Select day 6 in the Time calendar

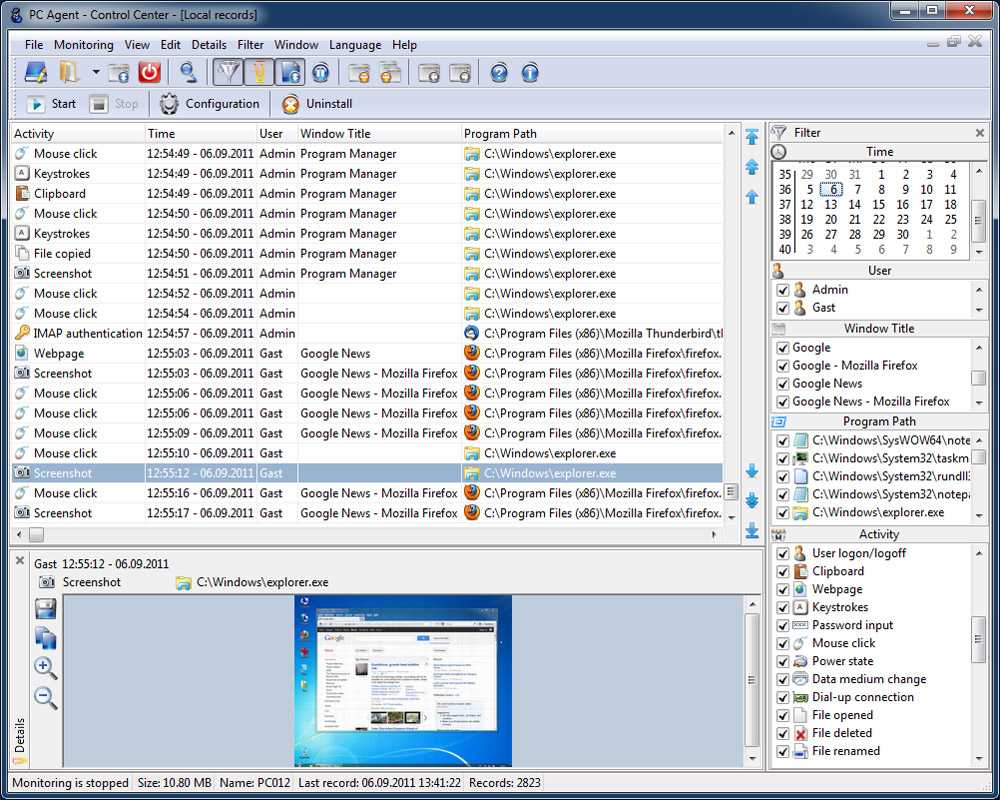(832, 189)
